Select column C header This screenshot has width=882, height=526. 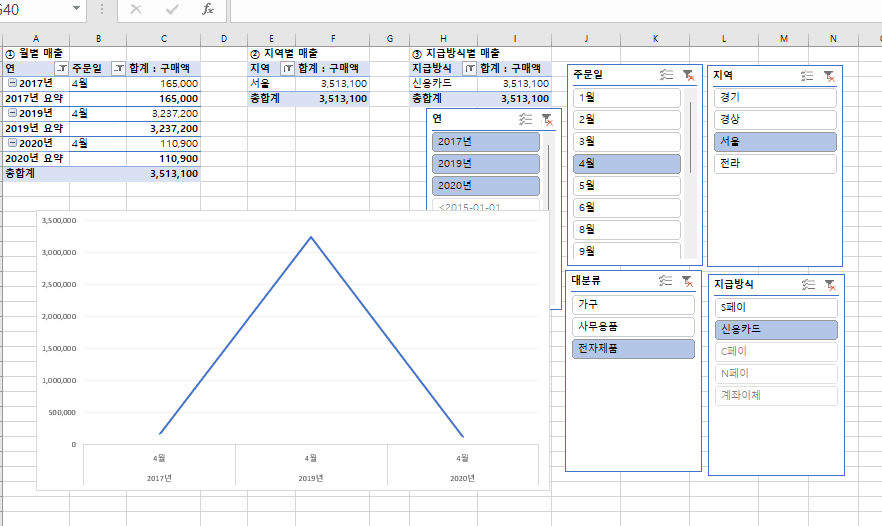pyautogui.click(x=164, y=39)
